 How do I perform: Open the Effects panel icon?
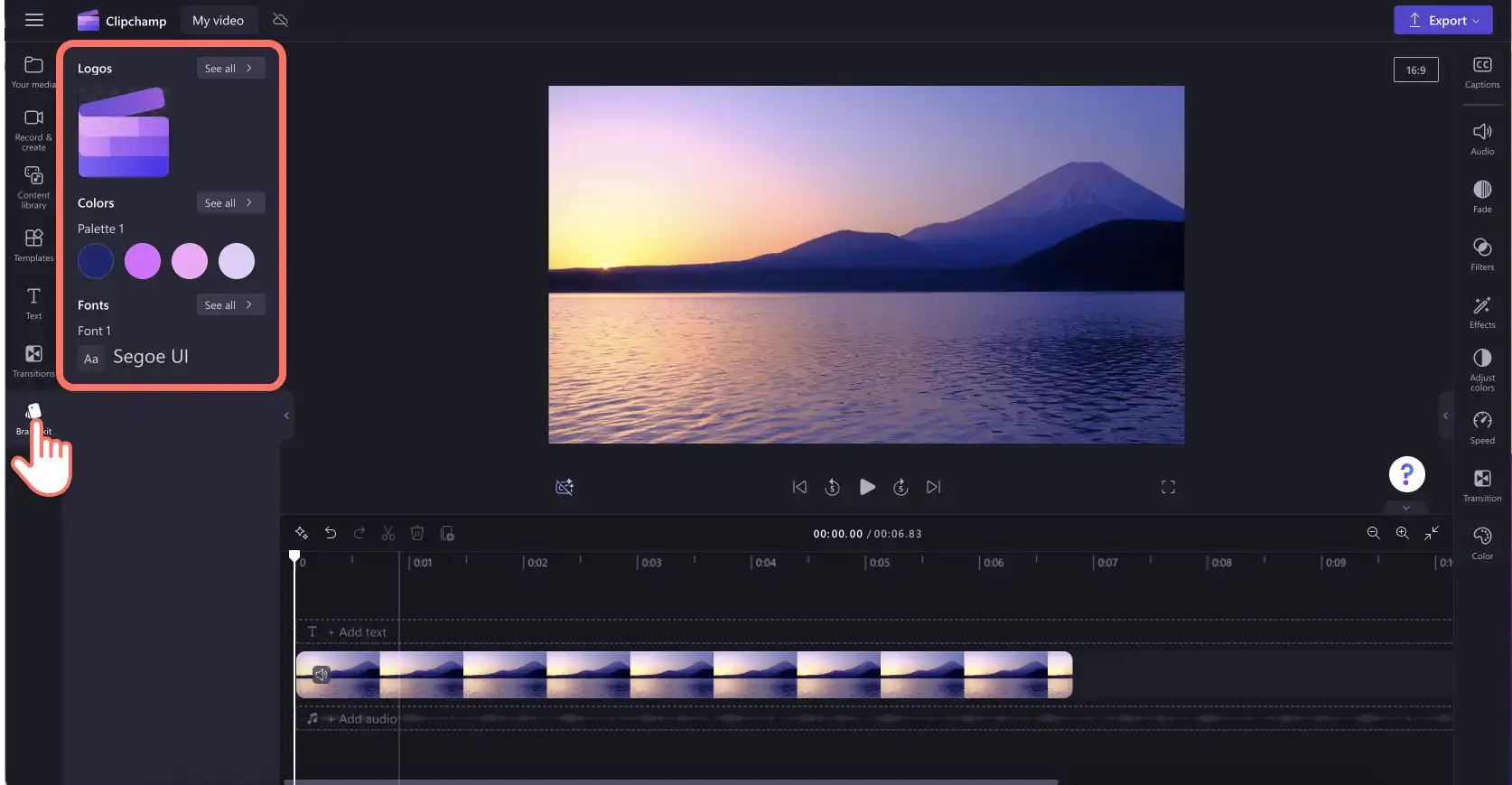tap(1482, 312)
